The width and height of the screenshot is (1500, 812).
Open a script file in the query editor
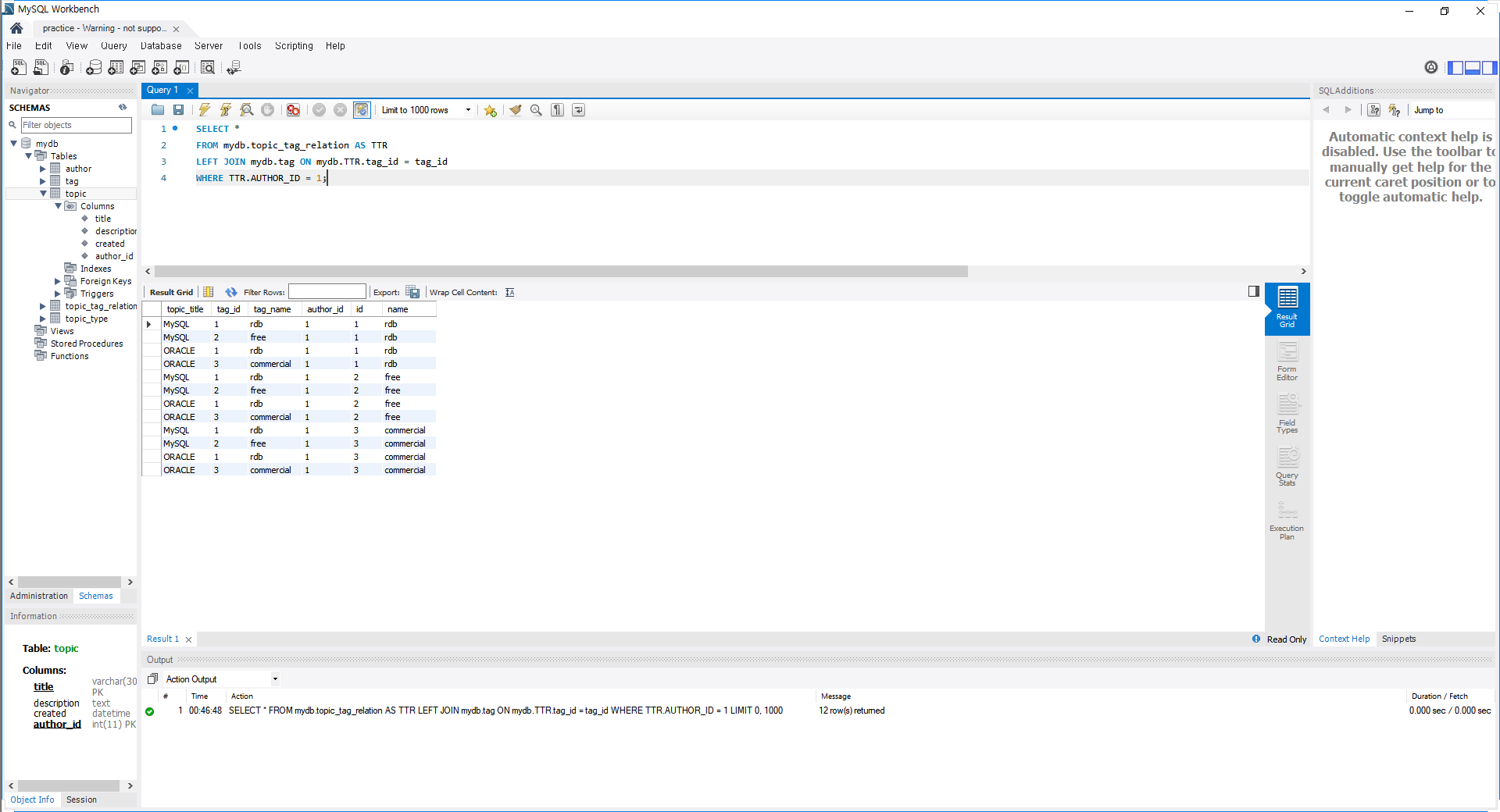(158, 110)
